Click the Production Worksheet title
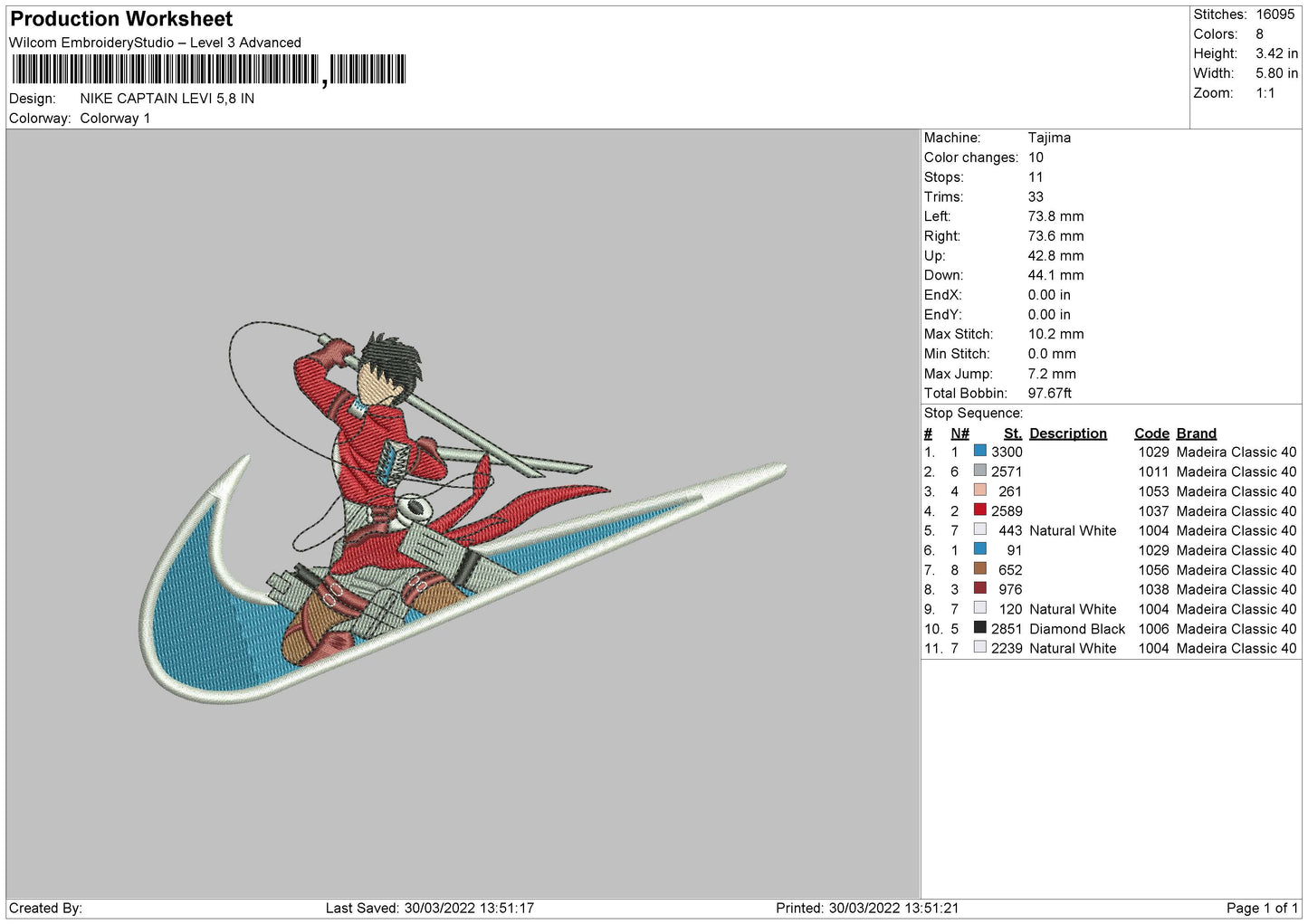This screenshot has height=924, width=1308. pos(121,19)
